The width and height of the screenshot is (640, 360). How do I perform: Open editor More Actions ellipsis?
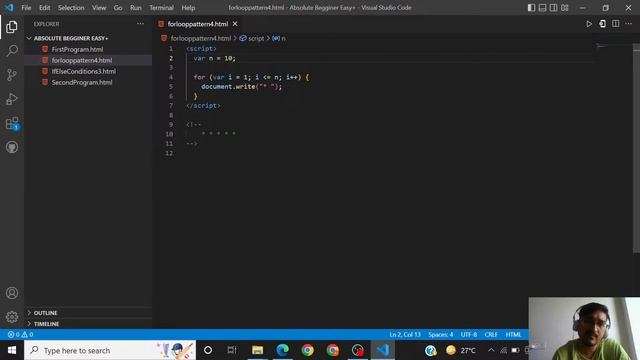pos(629,24)
